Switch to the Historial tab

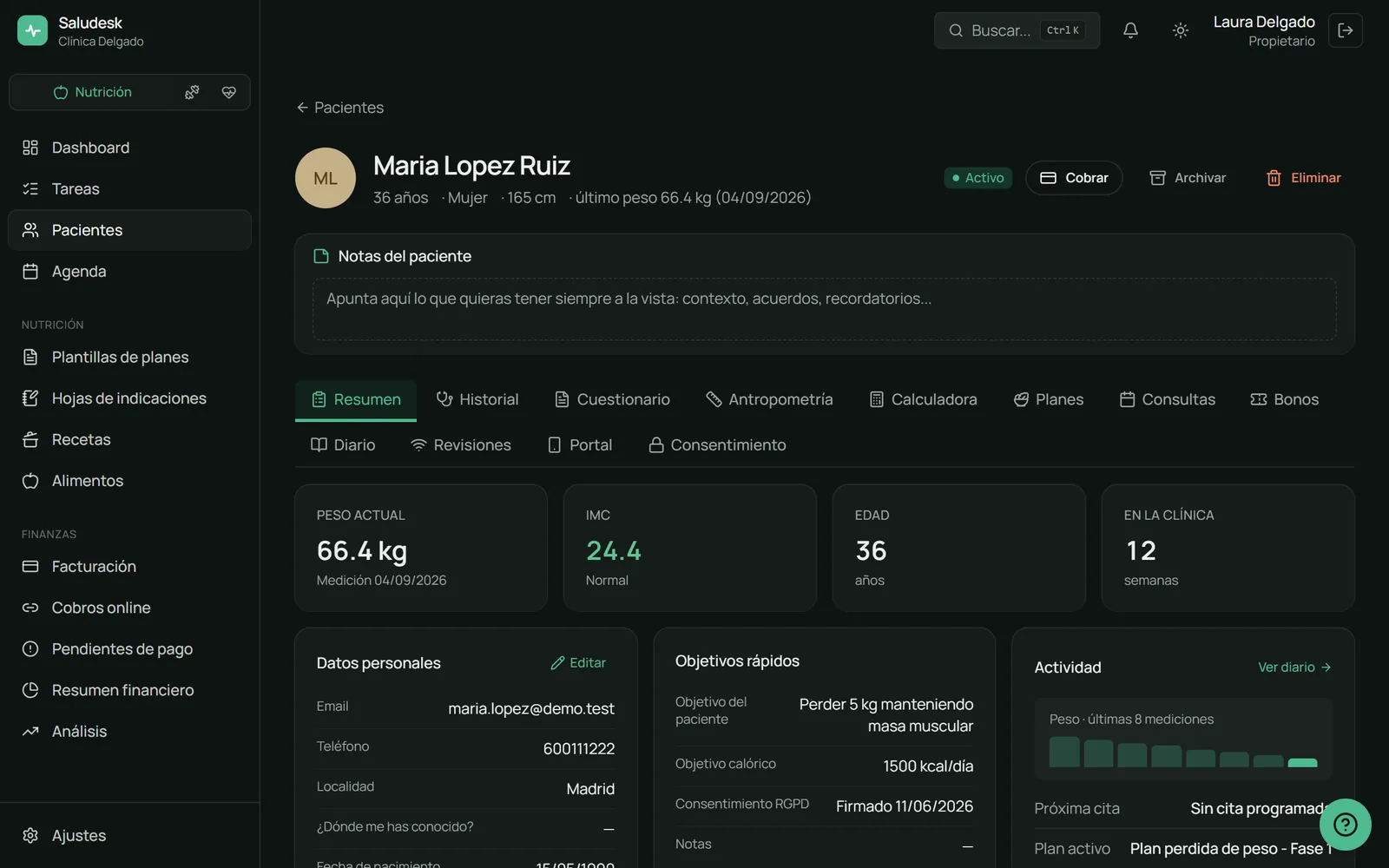[x=477, y=399]
